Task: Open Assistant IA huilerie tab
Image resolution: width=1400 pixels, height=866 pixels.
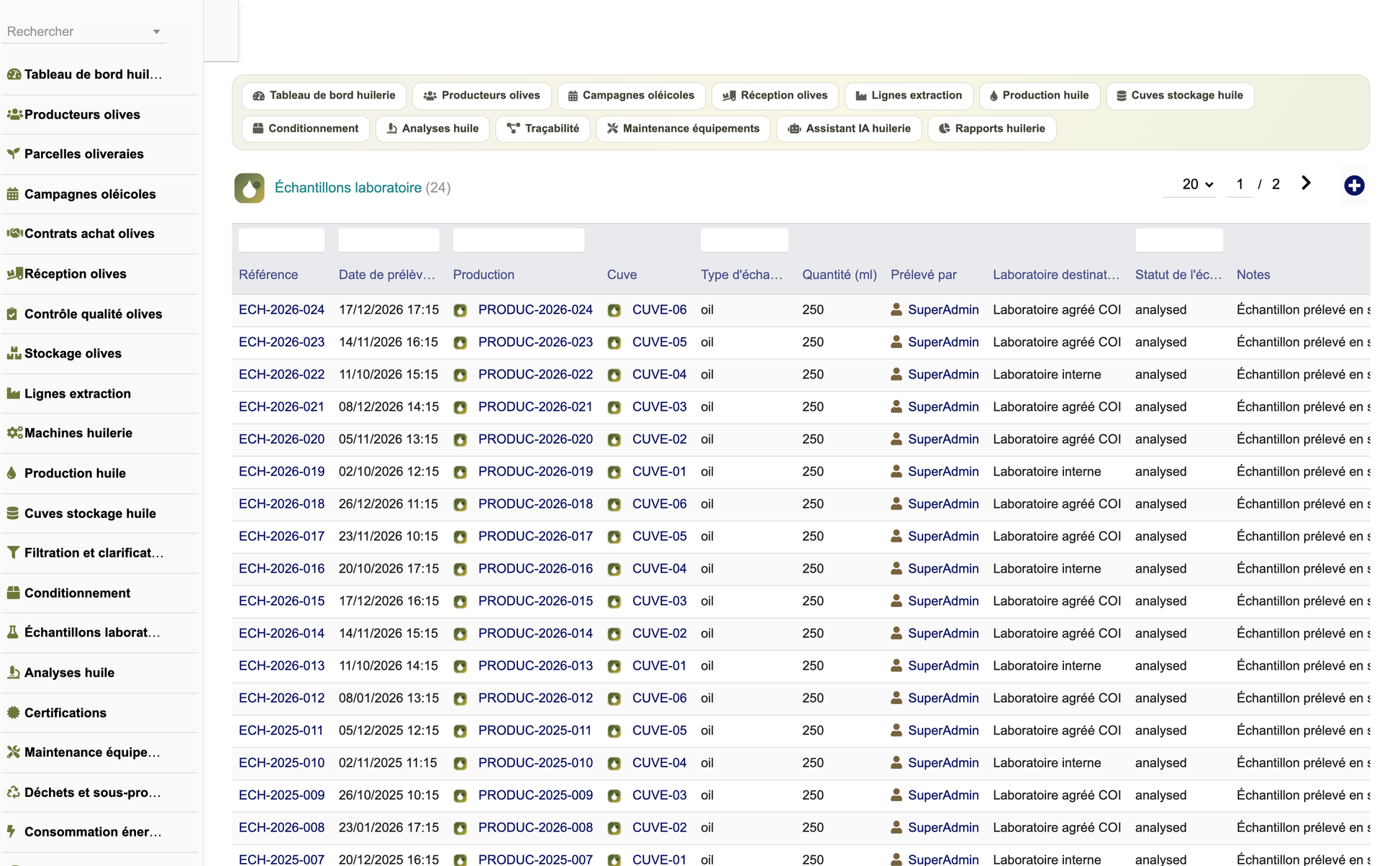Action: coord(849,129)
